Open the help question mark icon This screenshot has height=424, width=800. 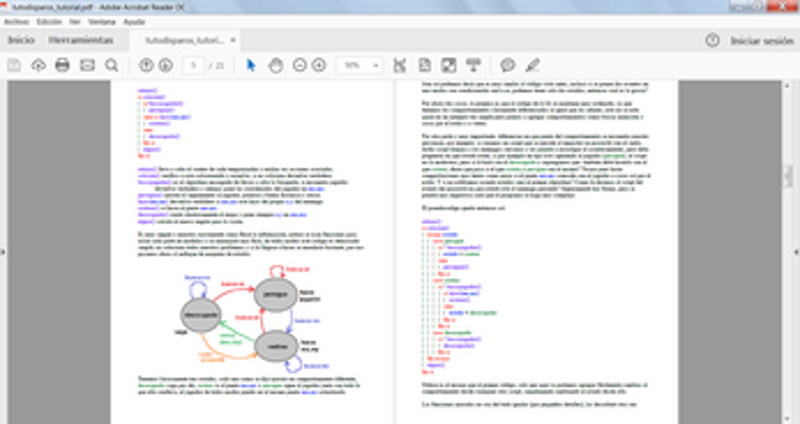(x=712, y=40)
